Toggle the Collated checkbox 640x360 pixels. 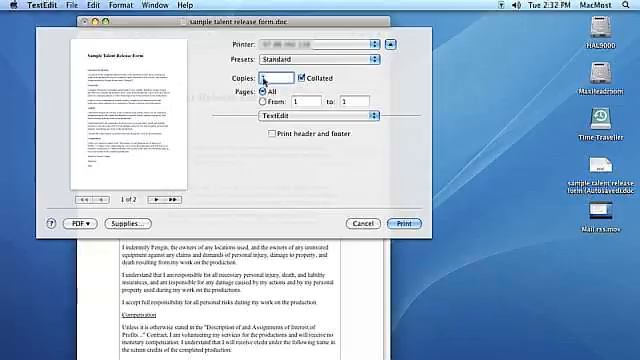(302, 78)
